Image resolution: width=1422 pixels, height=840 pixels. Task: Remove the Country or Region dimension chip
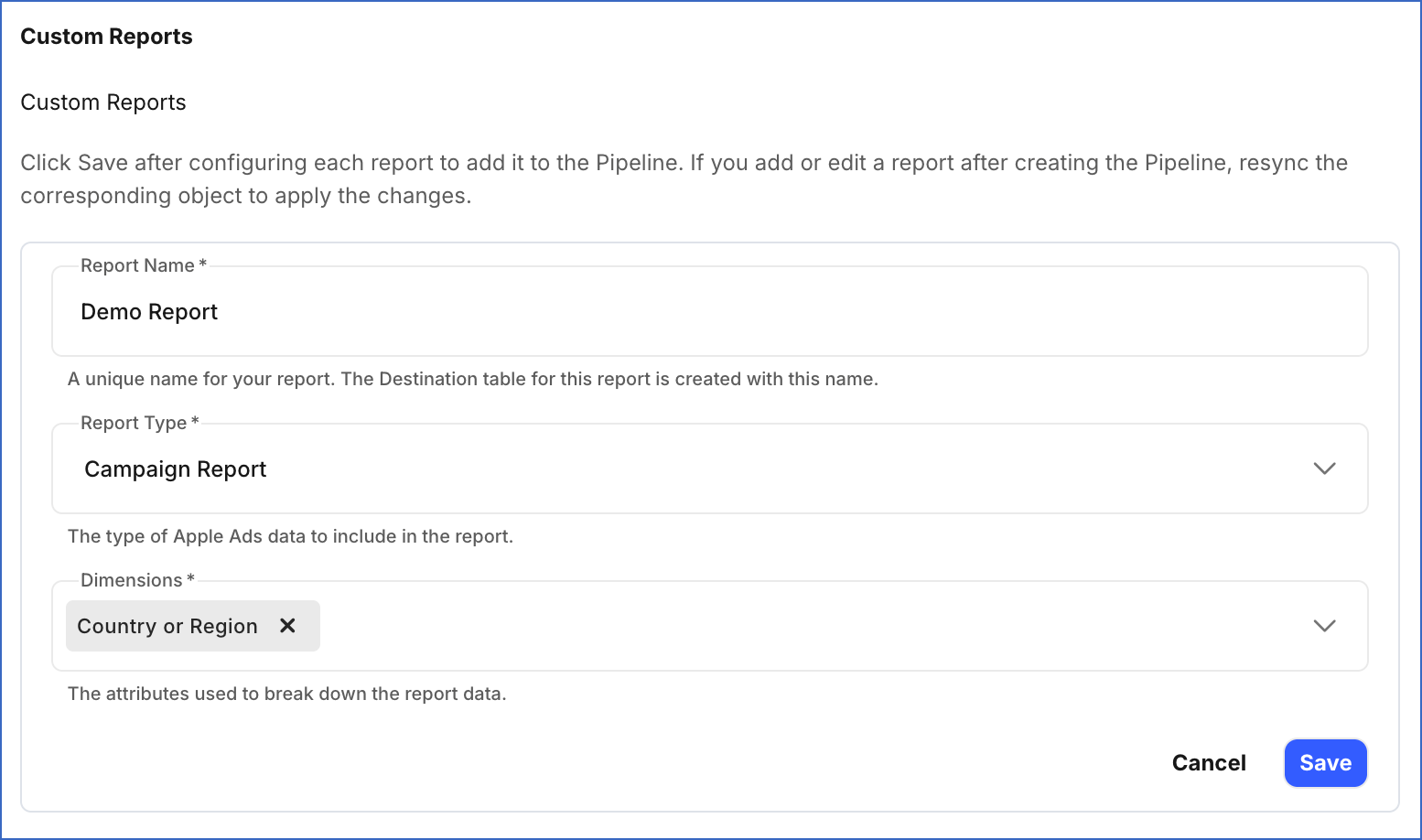tap(287, 626)
